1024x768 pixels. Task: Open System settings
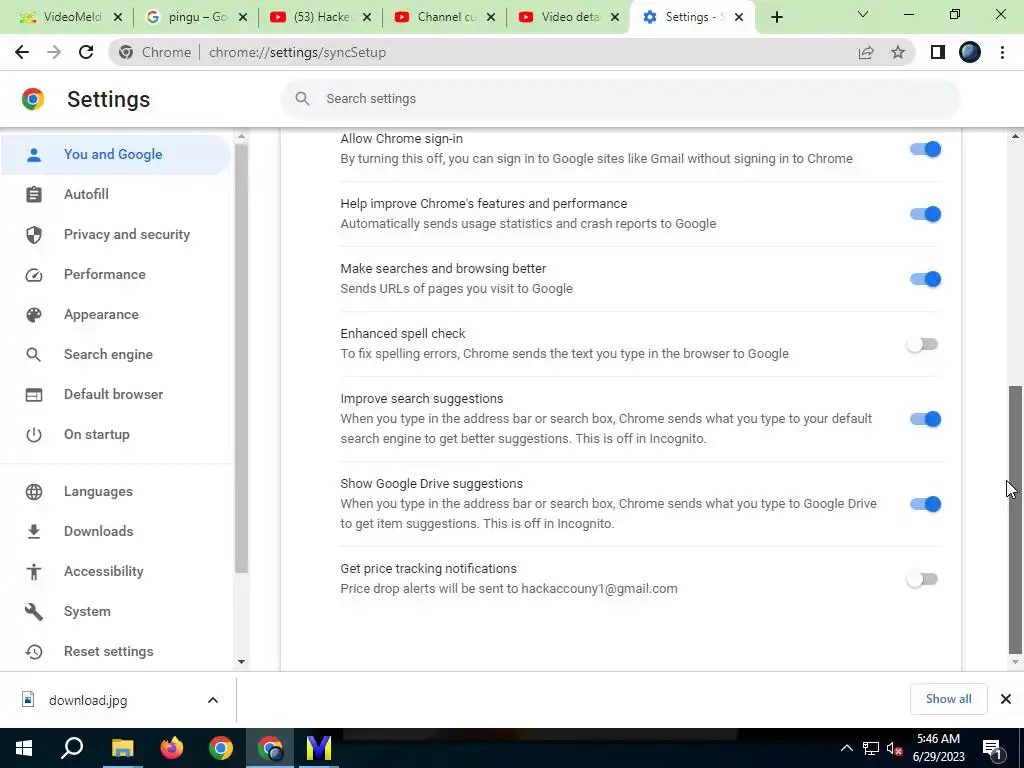[115, 612]
